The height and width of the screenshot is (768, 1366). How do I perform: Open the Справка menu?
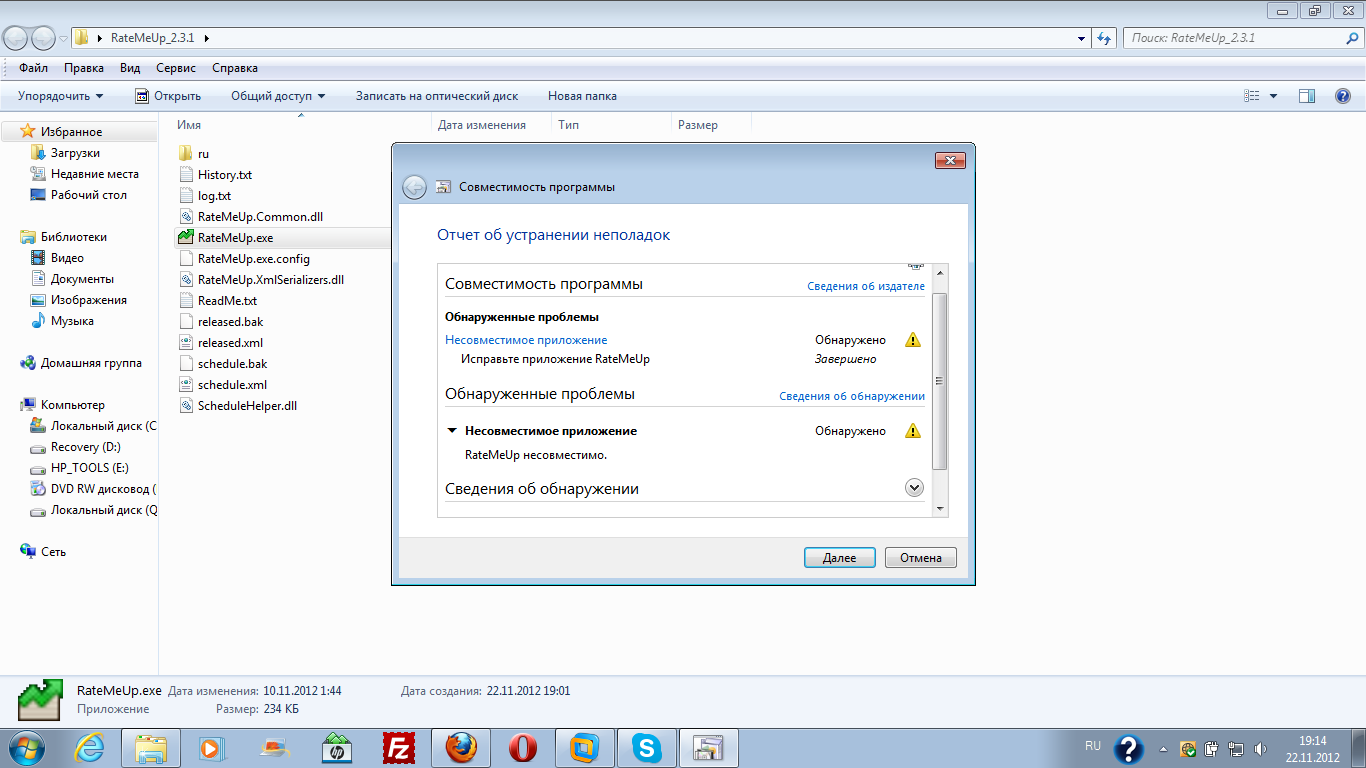coord(235,68)
